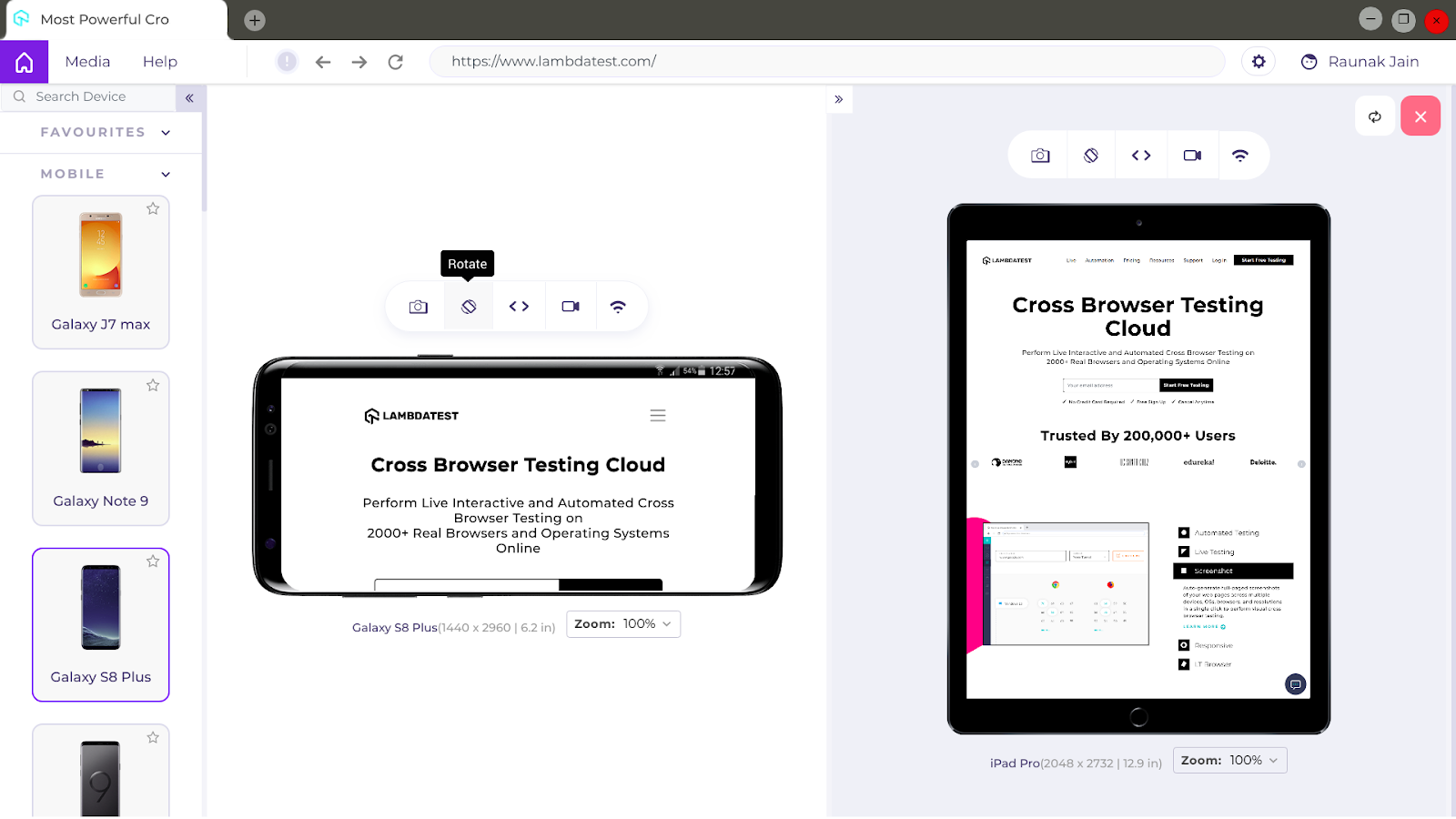
Task: Rotate the iPad Pro device
Action: [x=1091, y=156]
